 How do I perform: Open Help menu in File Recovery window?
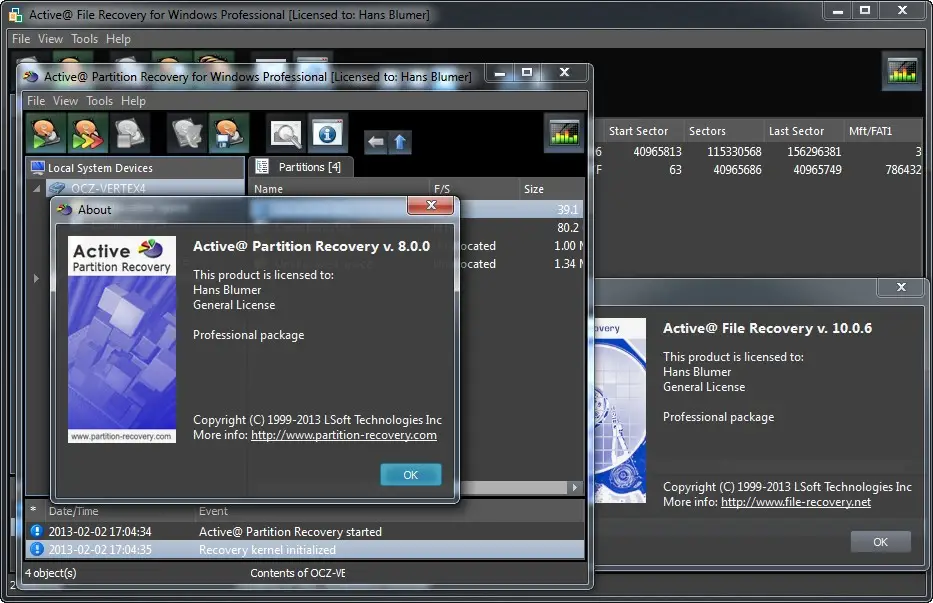pyautogui.click(x=118, y=39)
